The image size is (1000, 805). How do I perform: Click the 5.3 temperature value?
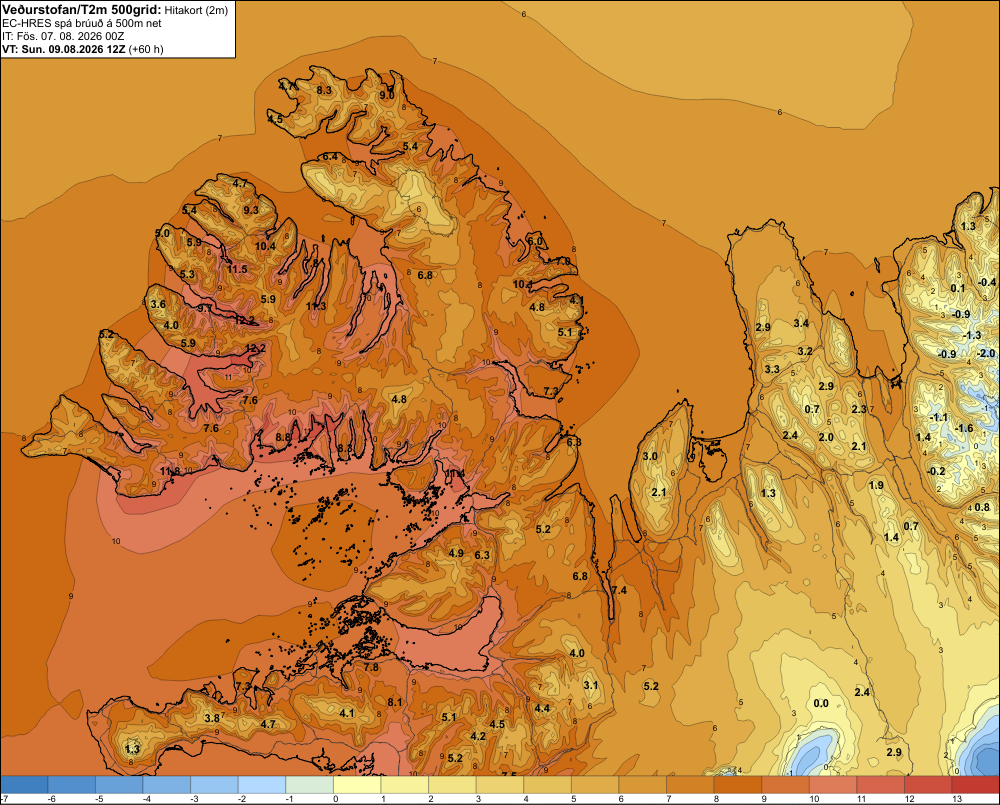click(x=187, y=274)
